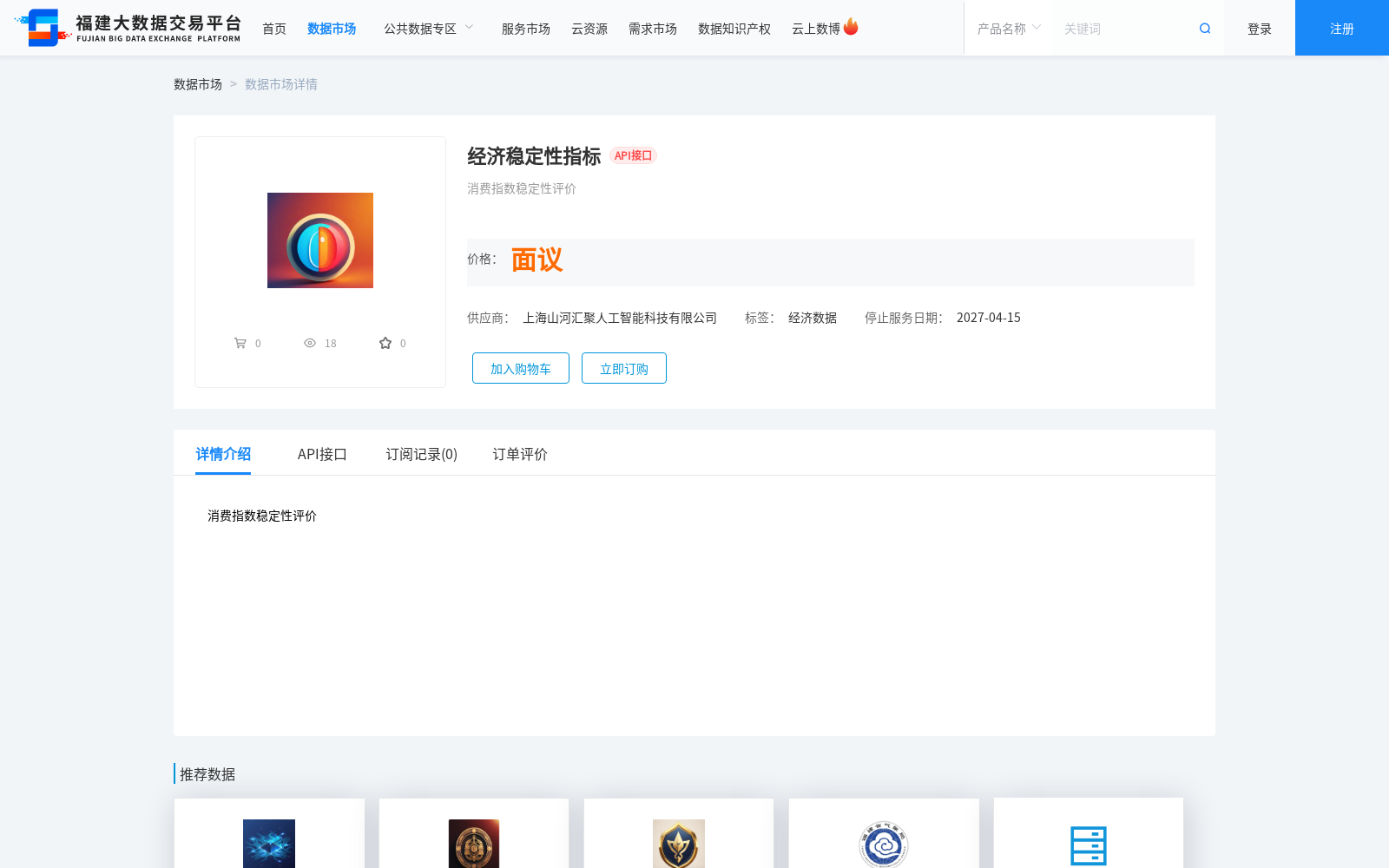Open the blue server icon recommended item
1389x868 pixels.
pos(1089,845)
